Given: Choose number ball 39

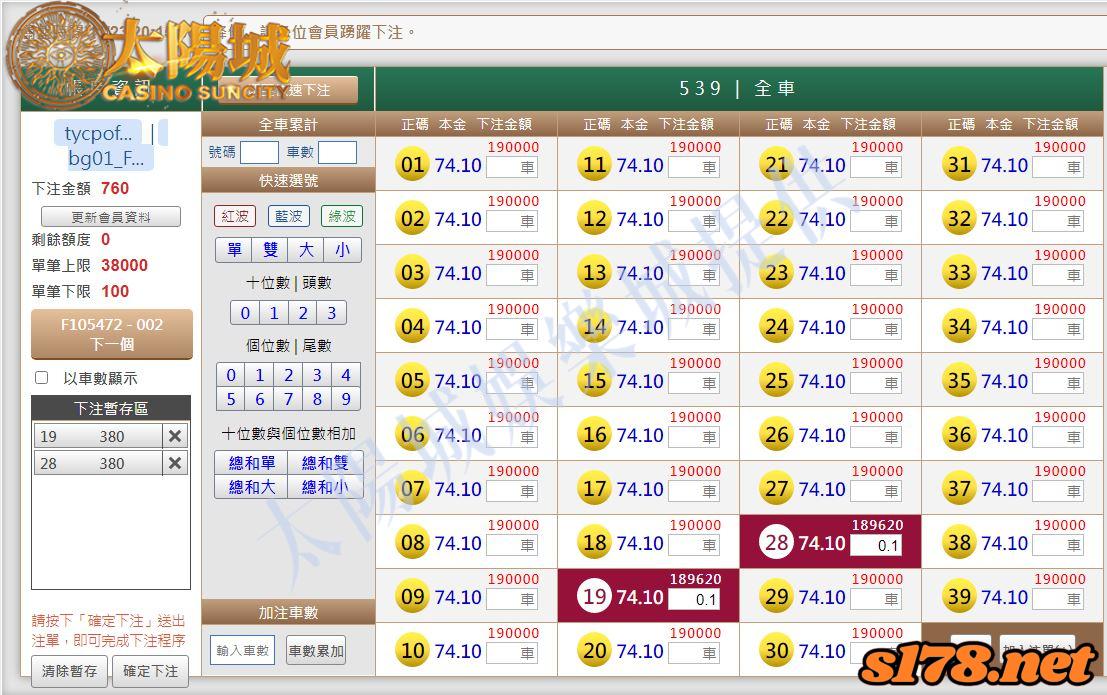Looking at the screenshot, I should pyautogui.click(x=959, y=597).
